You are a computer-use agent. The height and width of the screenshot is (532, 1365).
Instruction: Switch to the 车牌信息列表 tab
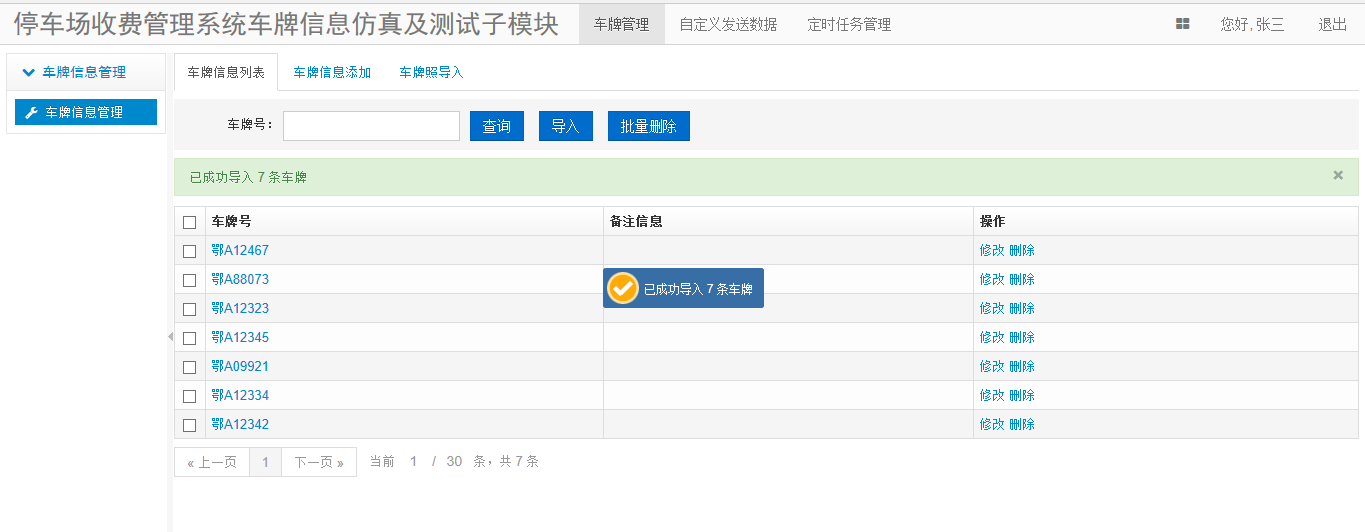pyautogui.click(x=226, y=72)
